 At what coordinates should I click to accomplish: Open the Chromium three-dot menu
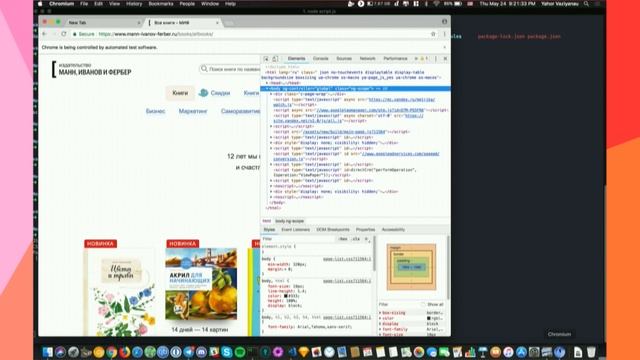click(x=444, y=34)
